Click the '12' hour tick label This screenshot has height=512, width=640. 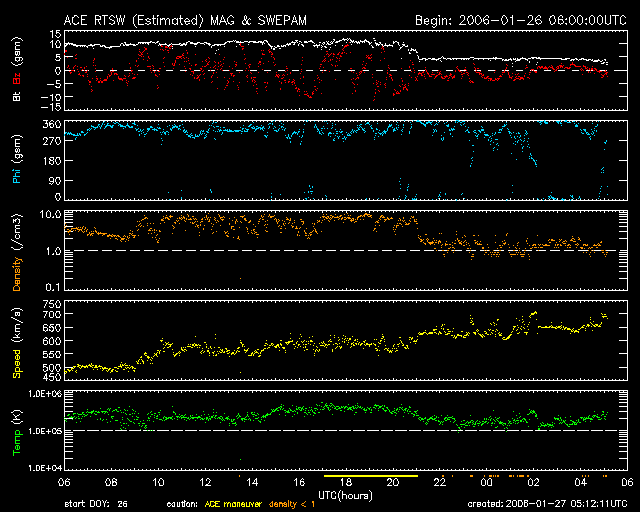click(203, 483)
